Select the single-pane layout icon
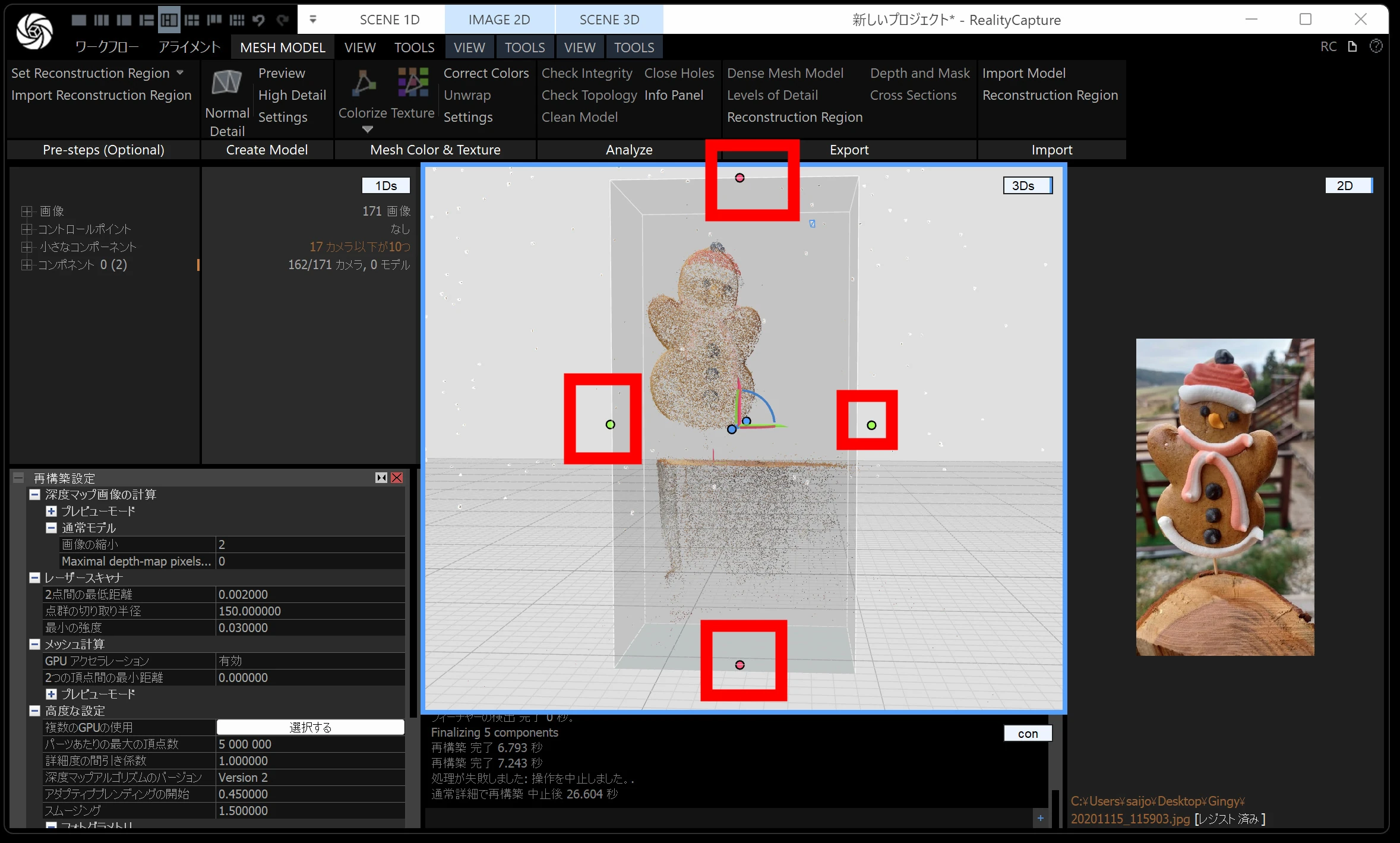The height and width of the screenshot is (843, 1400). (78, 20)
